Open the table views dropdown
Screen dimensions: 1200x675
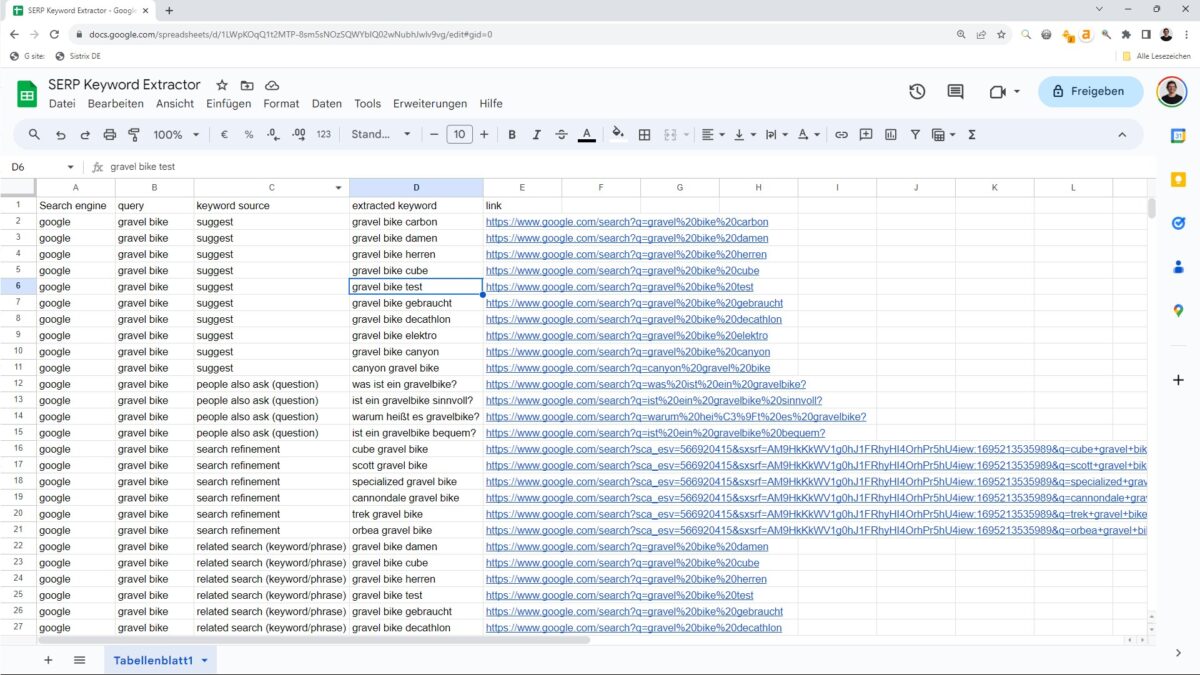coord(944,134)
